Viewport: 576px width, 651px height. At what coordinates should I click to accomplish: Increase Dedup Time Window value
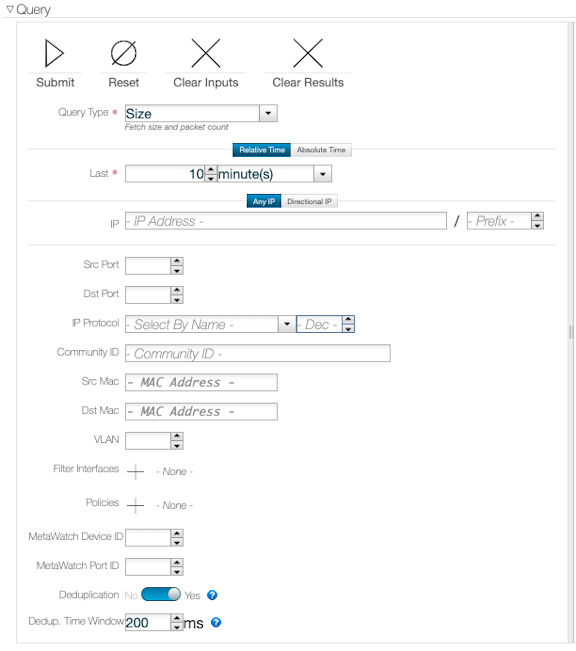(x=177, y=618)
